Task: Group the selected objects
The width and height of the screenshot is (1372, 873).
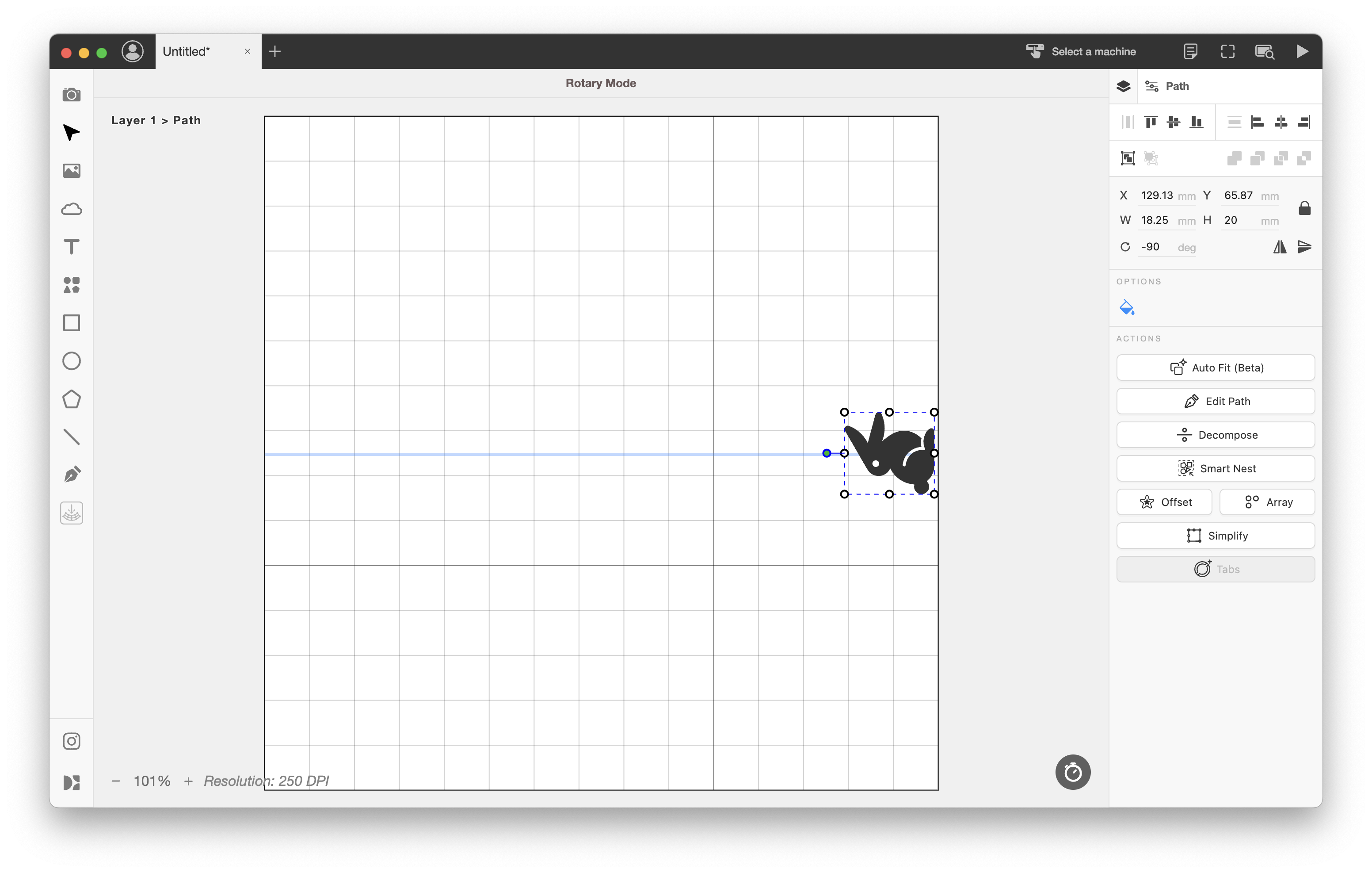Action: (1128, 158)
